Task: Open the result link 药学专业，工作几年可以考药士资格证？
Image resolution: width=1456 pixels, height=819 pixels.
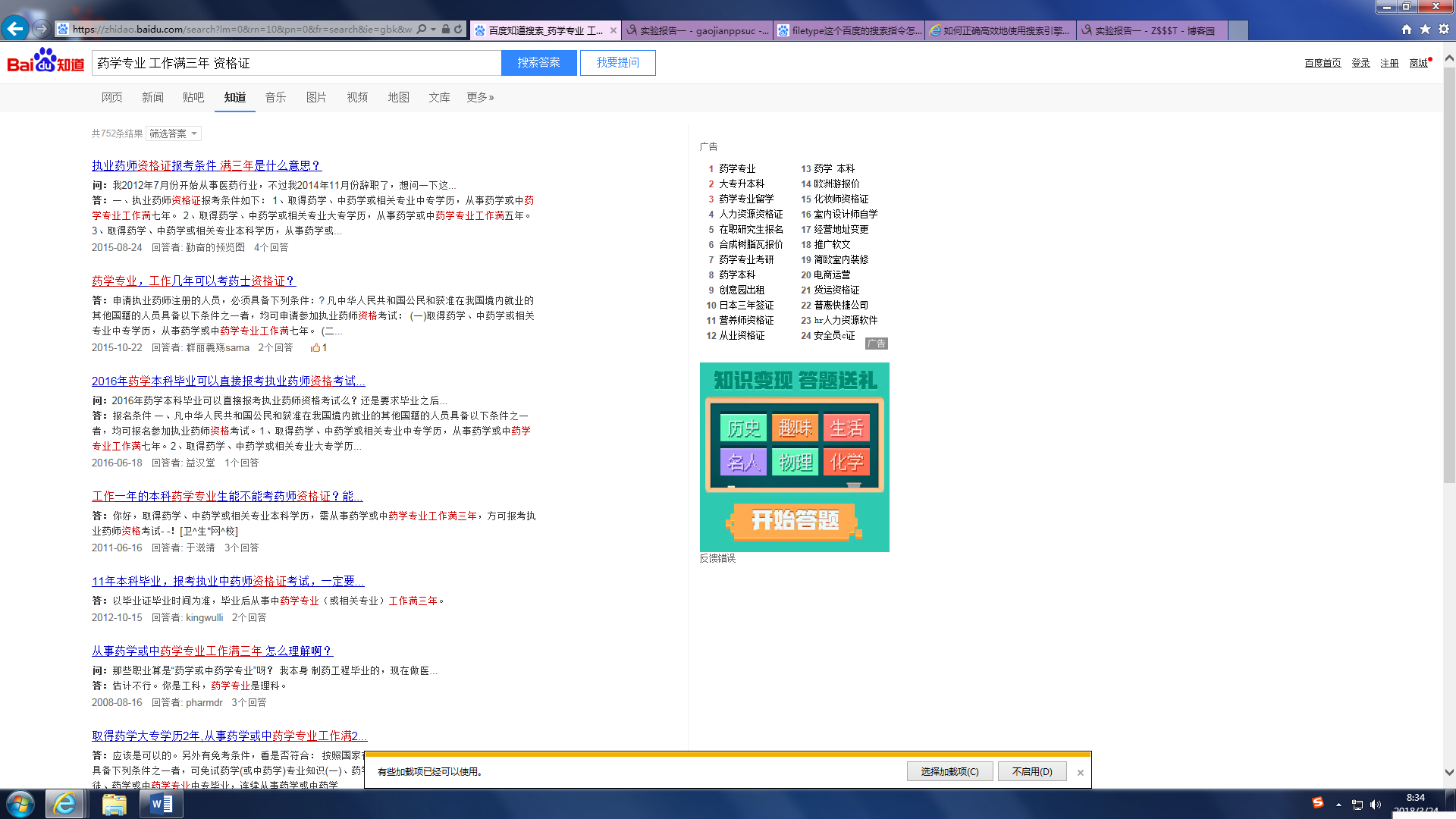Action: click(193, 281)
